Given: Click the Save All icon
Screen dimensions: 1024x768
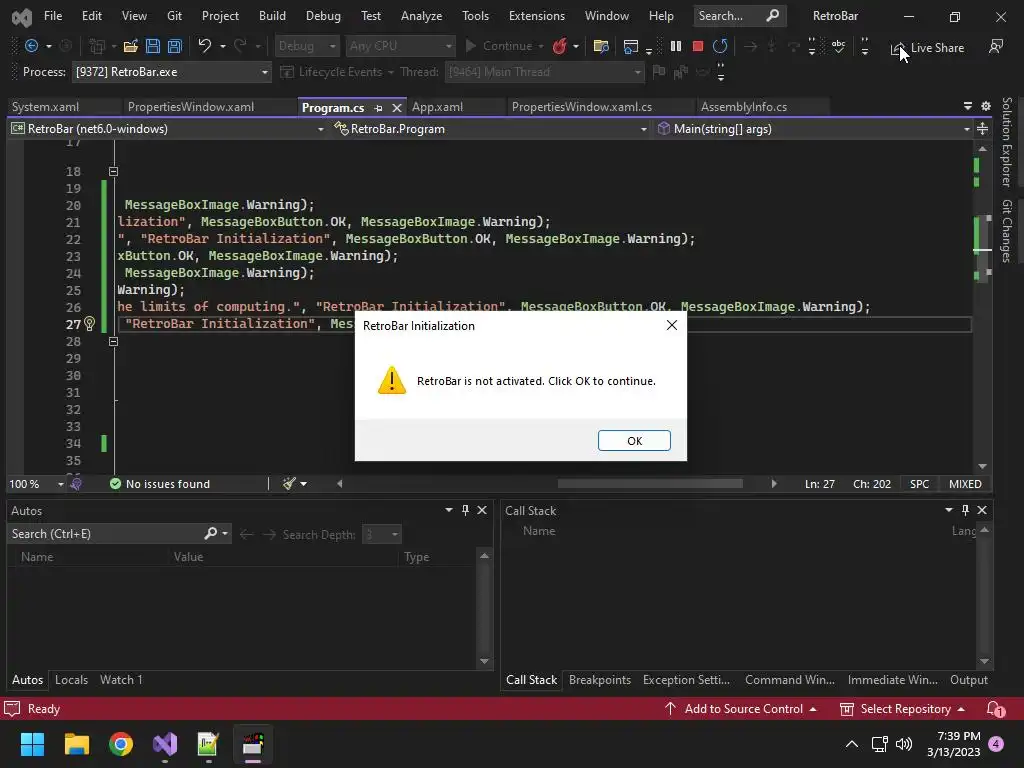Looking at the screenshot, I should click(174, 46).
